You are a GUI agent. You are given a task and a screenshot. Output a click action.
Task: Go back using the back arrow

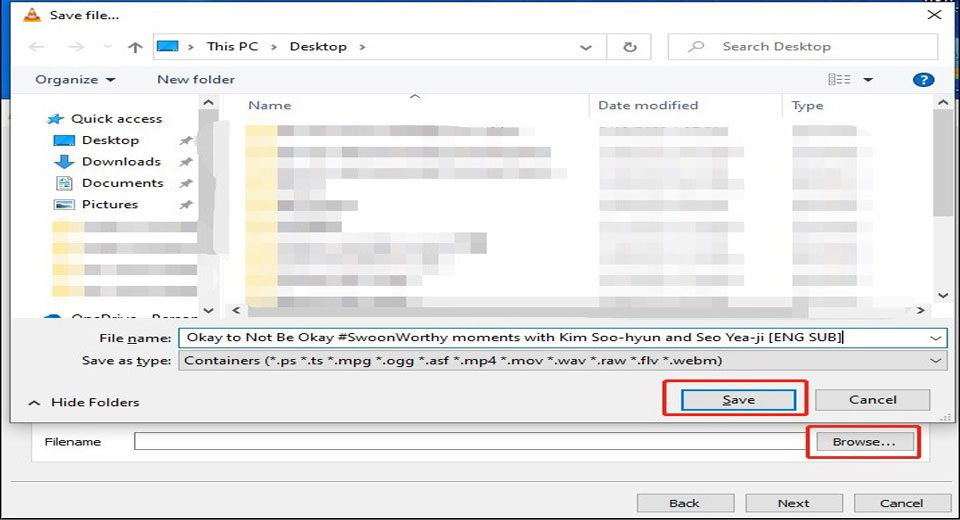[37, 47]
